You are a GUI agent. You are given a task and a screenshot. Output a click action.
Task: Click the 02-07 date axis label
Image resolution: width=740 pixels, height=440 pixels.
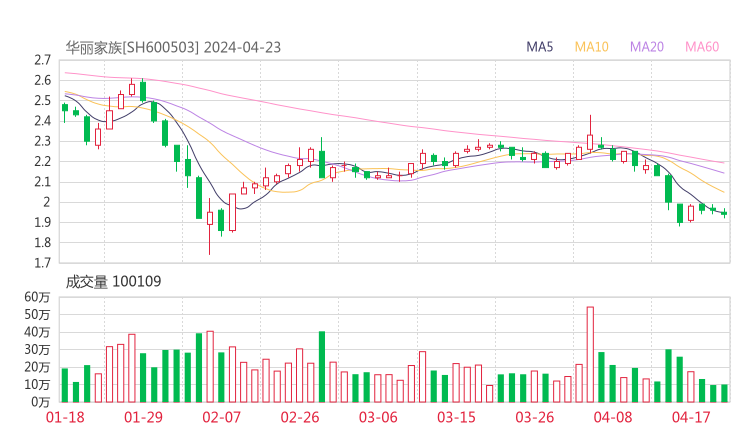coord(222,417)
